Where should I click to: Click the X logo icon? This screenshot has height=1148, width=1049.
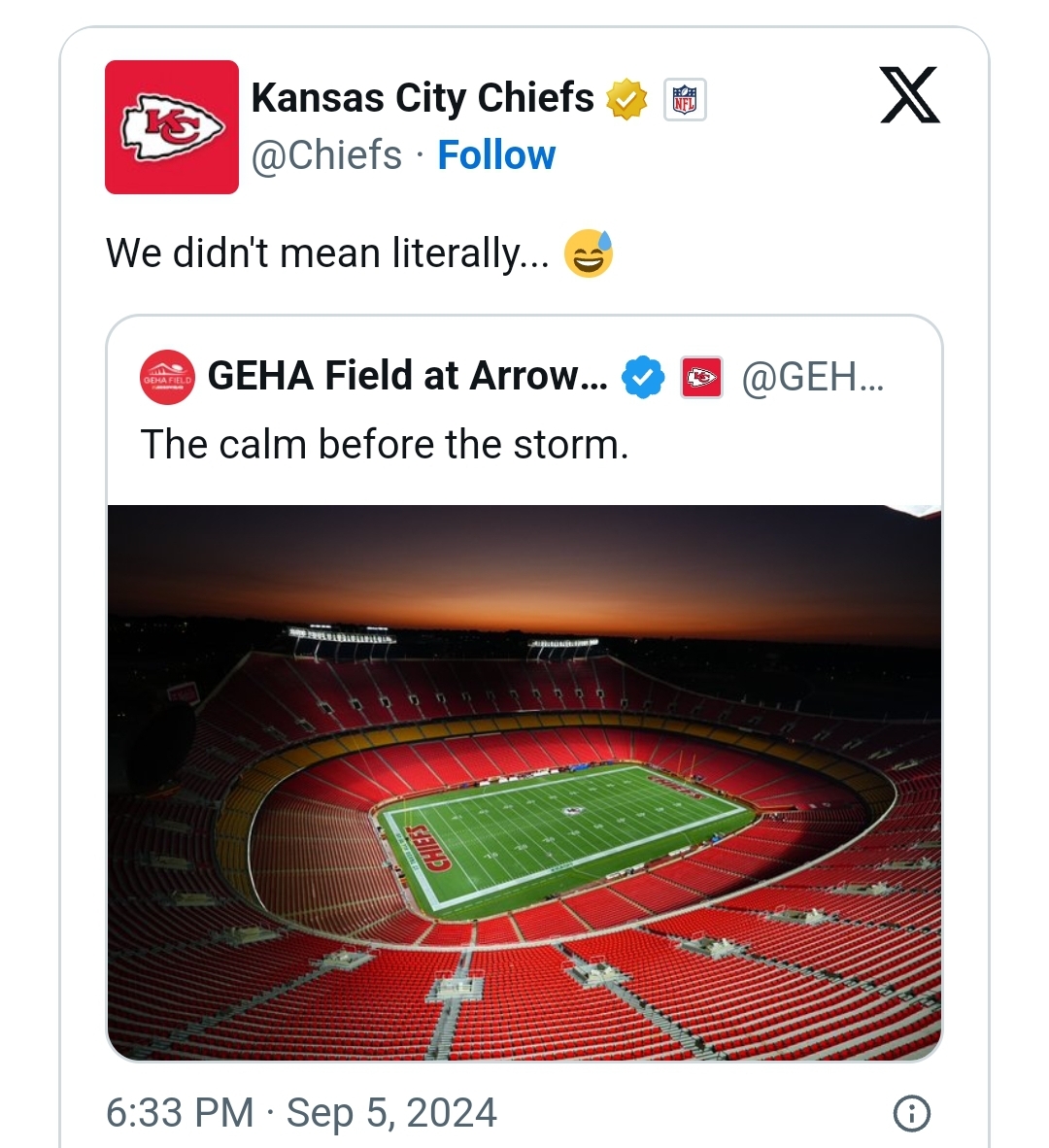pos(910,95)
